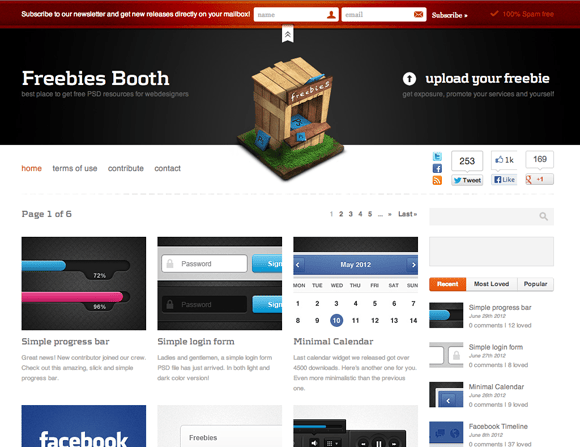
Task: Click the Simple progress bar post title
Action: pos(65,342)
